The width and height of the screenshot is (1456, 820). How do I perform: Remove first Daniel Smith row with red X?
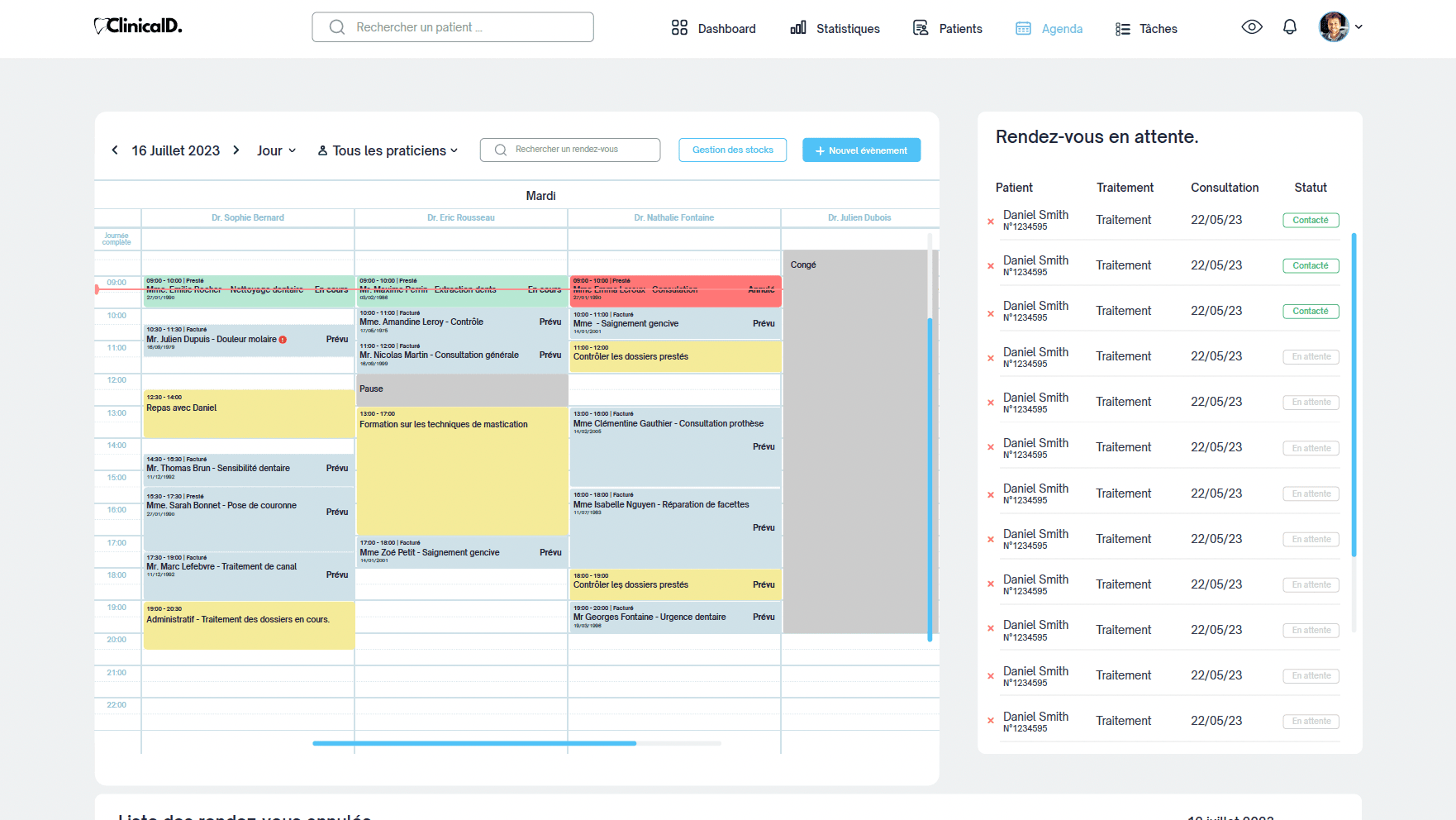(x=991, y=222)
